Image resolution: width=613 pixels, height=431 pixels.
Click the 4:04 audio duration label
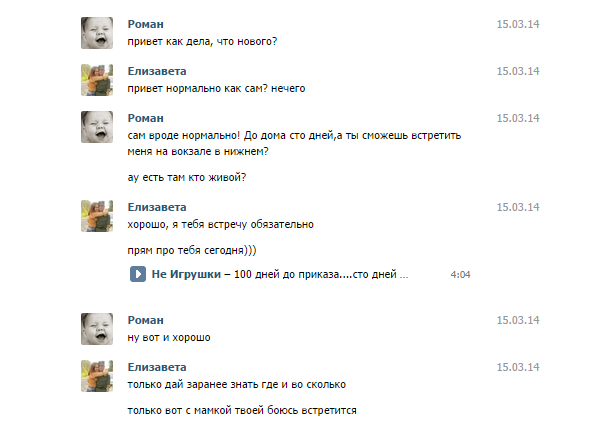click(x=460, y=275)
